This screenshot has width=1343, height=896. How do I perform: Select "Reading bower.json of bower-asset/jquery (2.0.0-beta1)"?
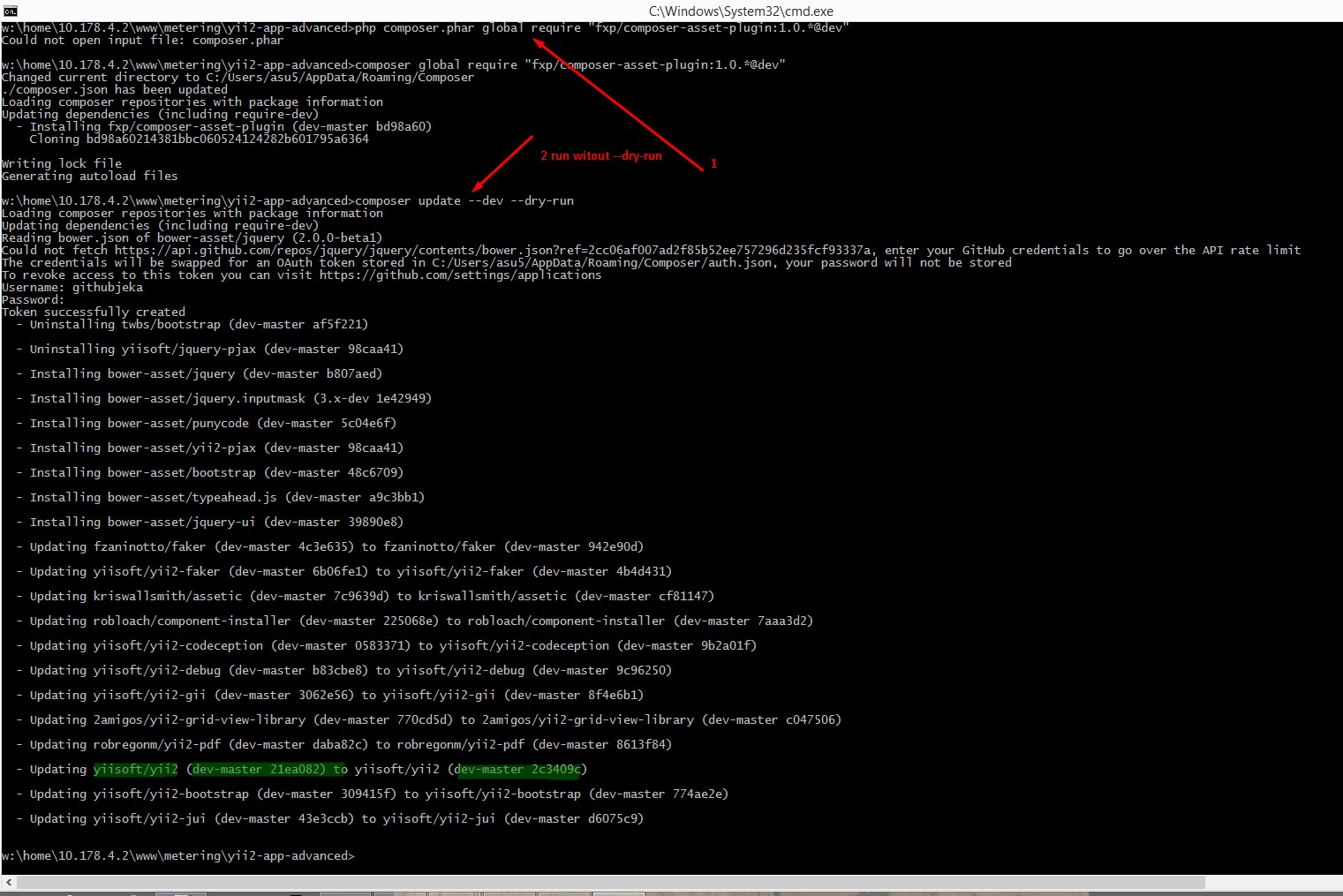coord(192,237)
